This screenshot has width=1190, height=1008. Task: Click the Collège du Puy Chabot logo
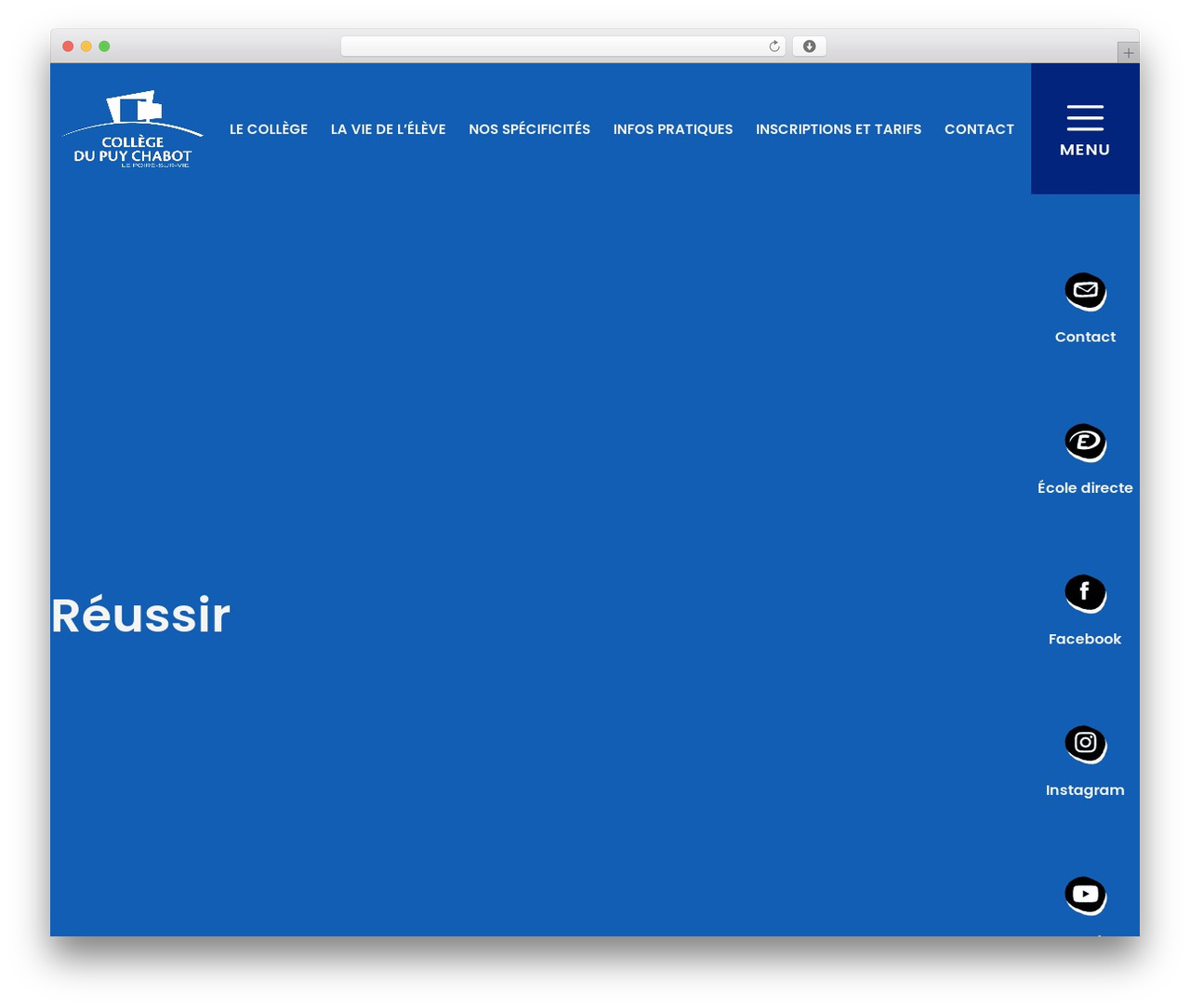(132, 129)
